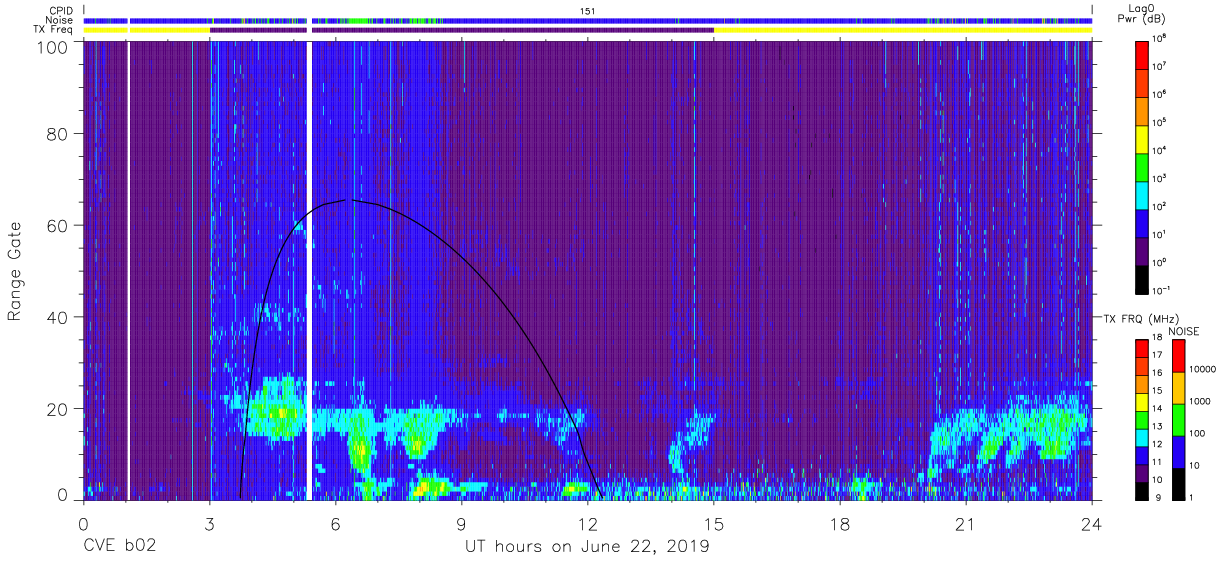Click the red segment of the NOISE colorbar
Viewport: 1228px width, 567px height.
(1179, 355)
